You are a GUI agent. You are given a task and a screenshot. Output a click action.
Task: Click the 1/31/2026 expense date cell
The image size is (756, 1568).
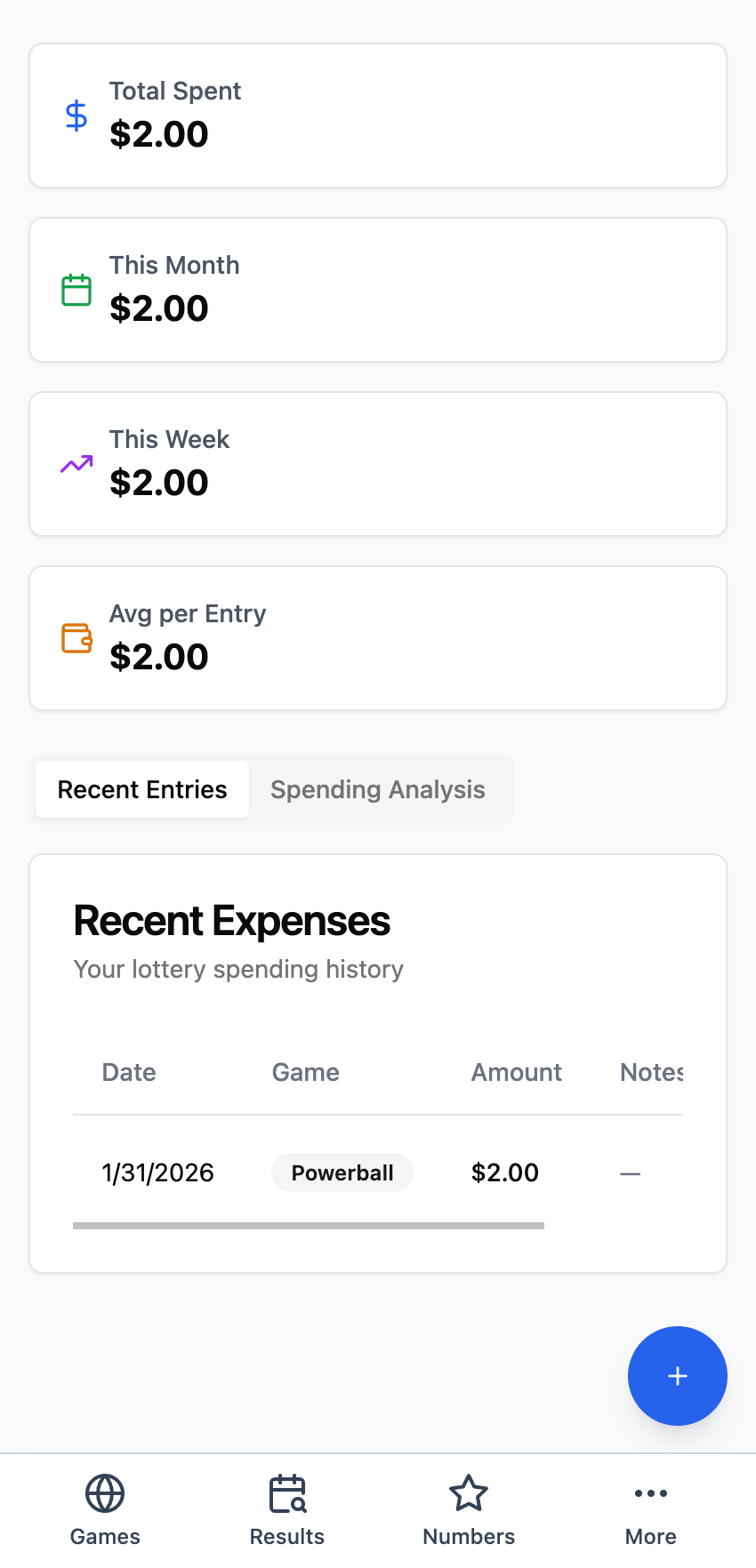[x=158, y=1172]
